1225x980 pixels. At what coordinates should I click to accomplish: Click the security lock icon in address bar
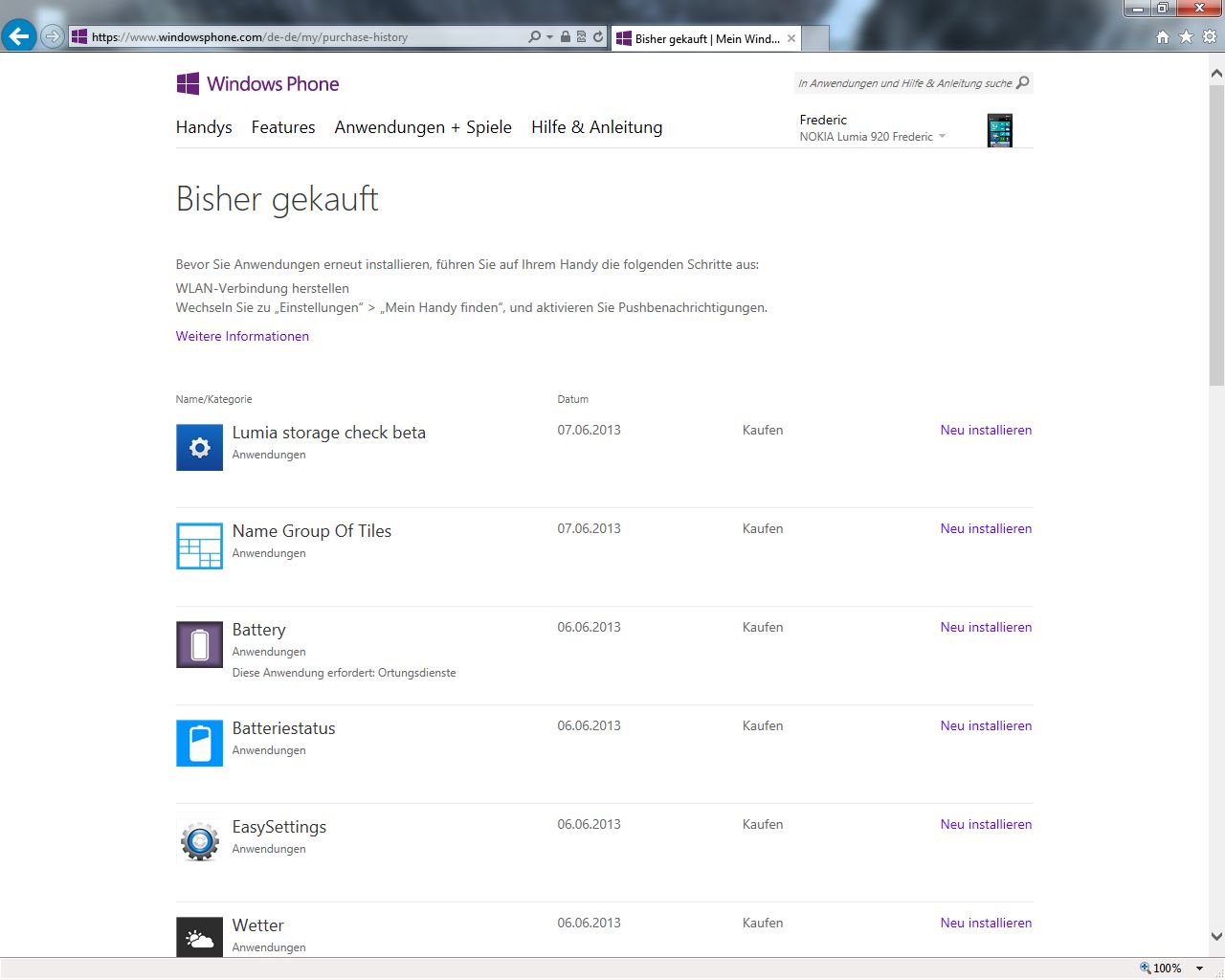(566, 36)
